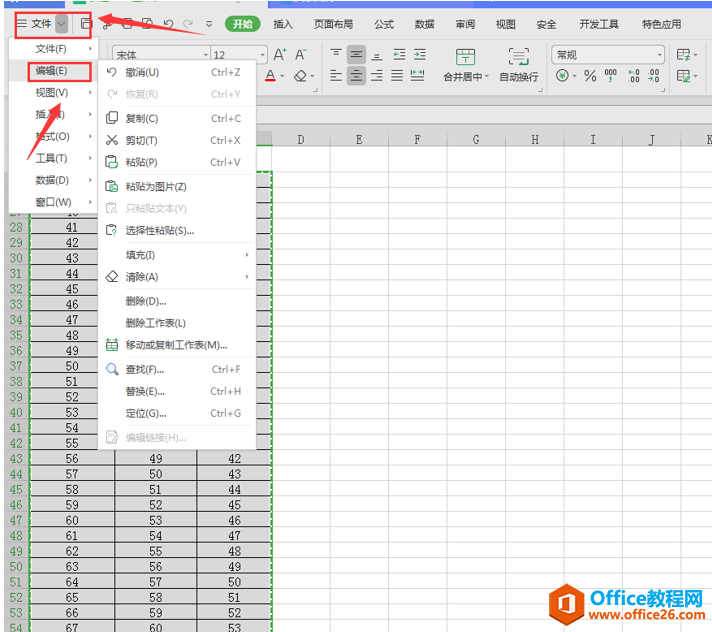The height and width of the screenshot is (632, 712).
Task: Click the eraser clear-format icon in ribbon
Action: [x=301, y=76]
